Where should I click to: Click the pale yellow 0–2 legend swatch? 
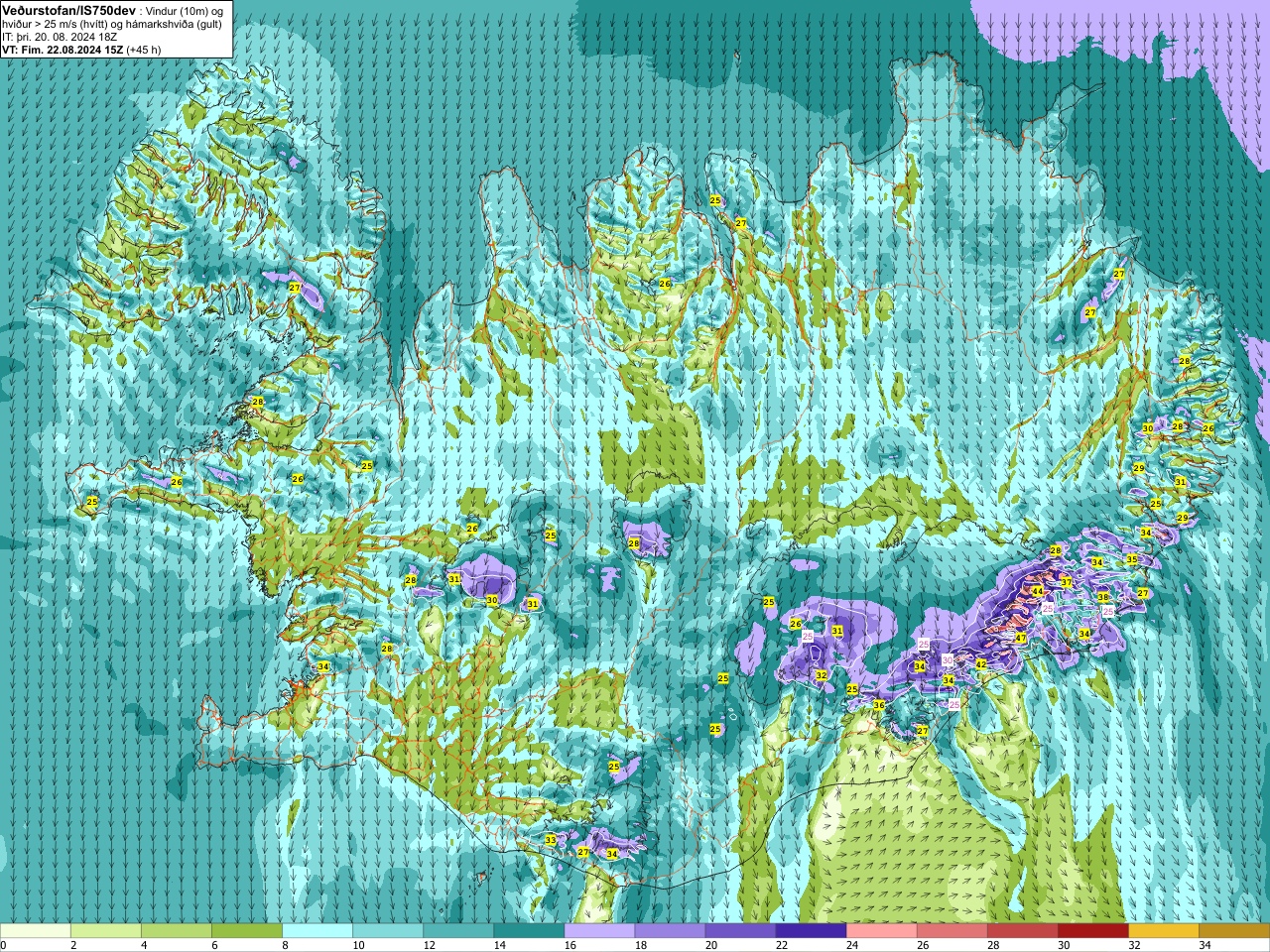[x=36, y=931]
